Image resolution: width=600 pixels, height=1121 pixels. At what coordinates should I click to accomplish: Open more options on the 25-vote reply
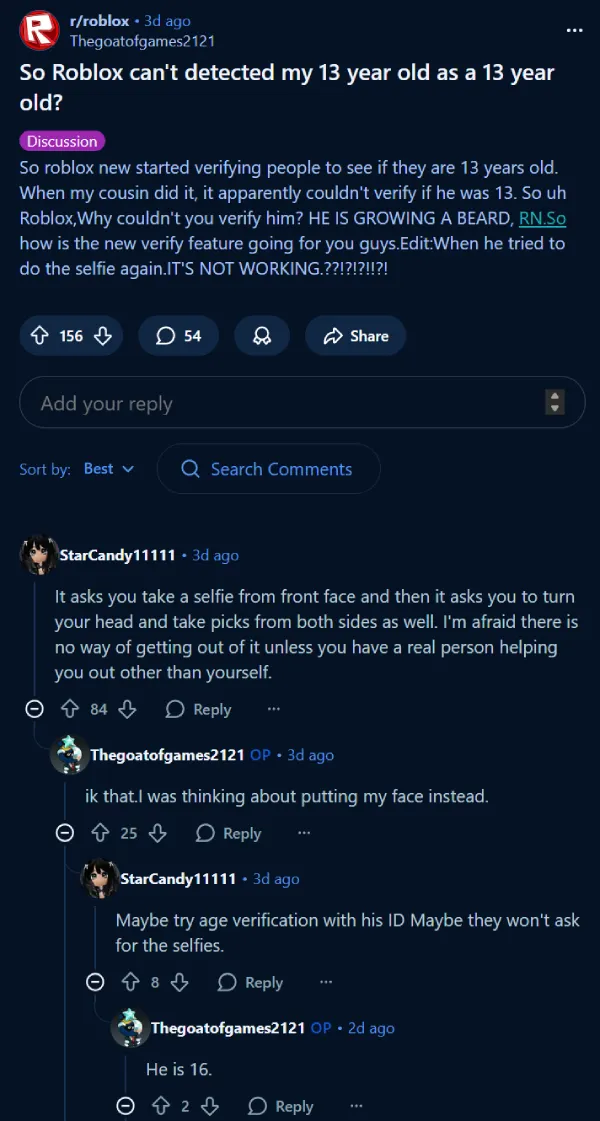(x=304, y=833)
